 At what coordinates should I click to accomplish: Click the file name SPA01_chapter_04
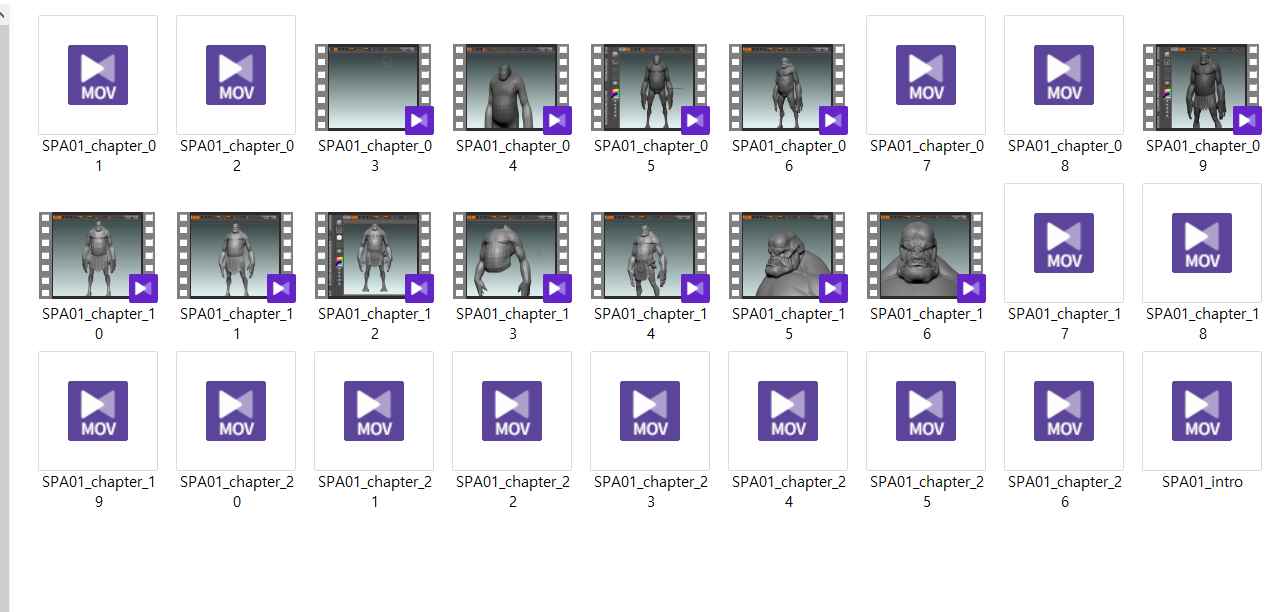tap(512, 156)
